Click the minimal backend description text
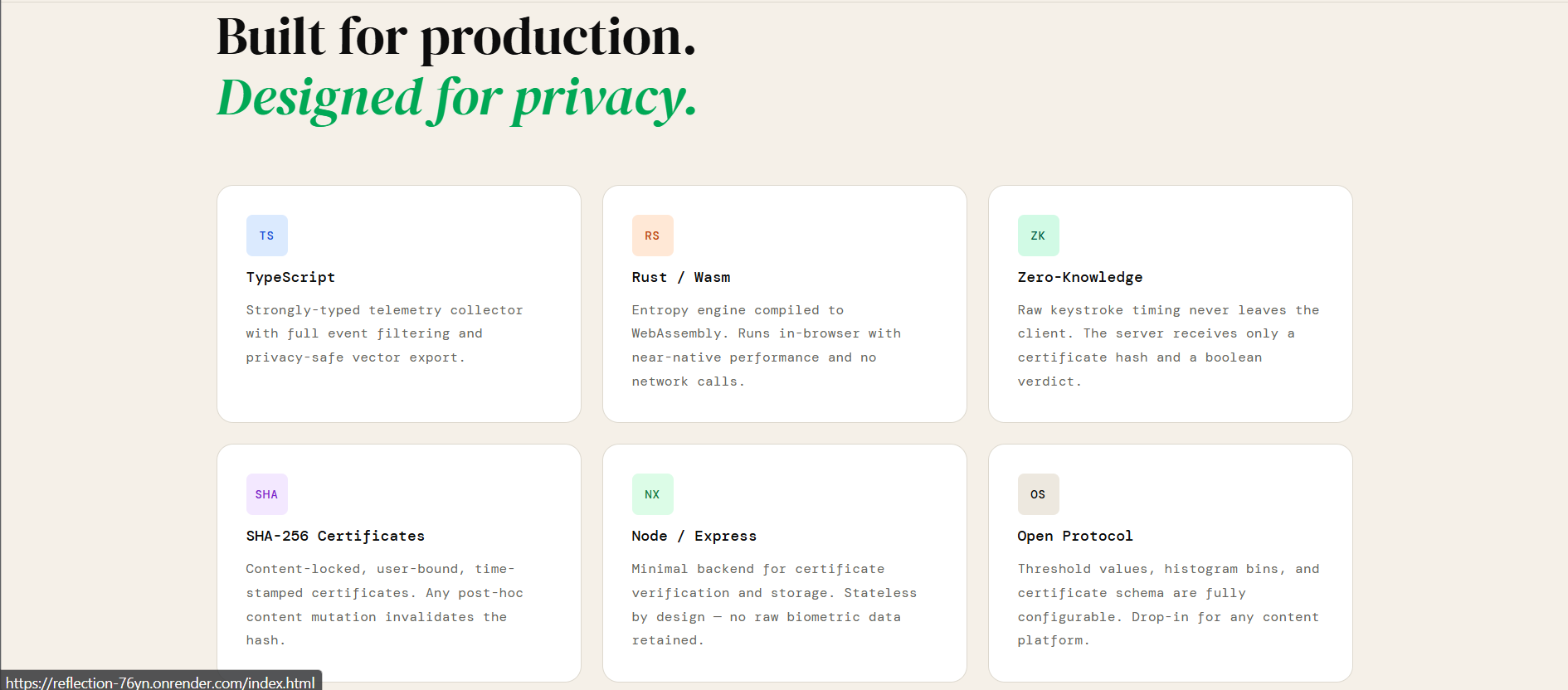Viewport: 1568px width, 690px height. click(774, 605)
